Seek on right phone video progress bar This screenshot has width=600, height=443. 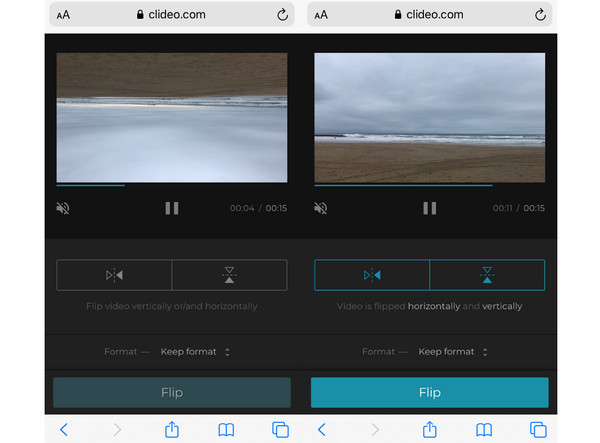tap(430, 185)
